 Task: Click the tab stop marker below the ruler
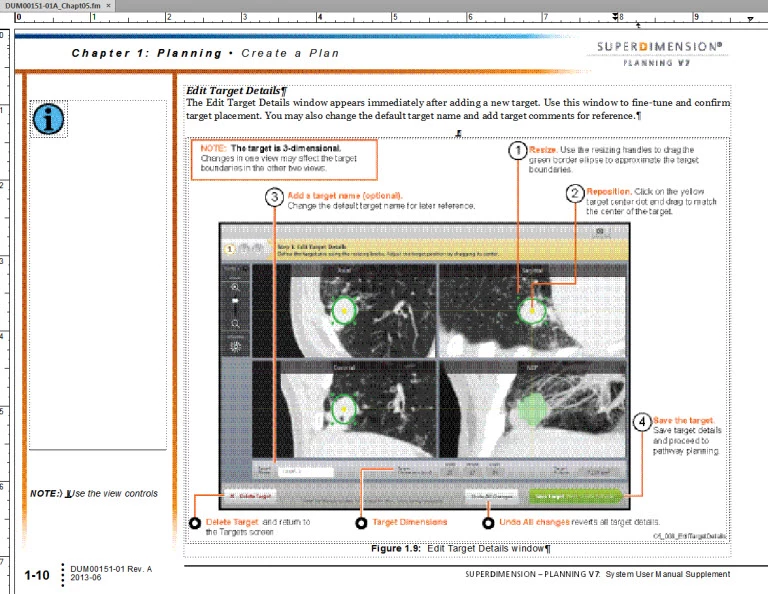click(x=638, y=24)
